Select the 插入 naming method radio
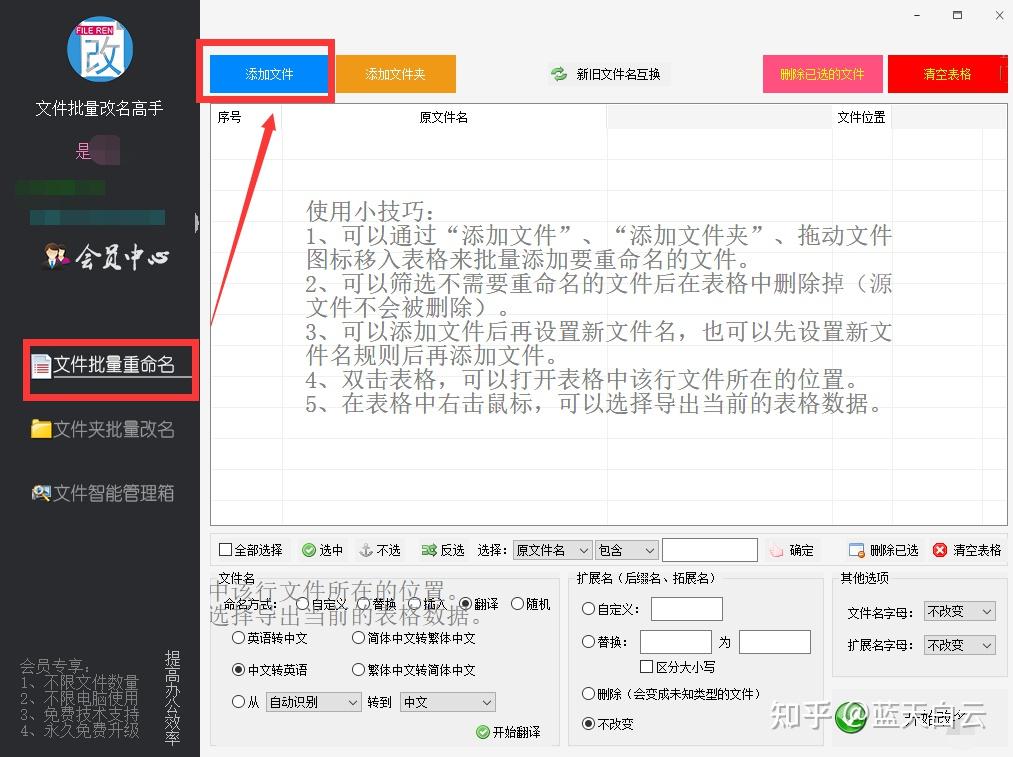Screen dimensions: 1013x757 (414, 604)
